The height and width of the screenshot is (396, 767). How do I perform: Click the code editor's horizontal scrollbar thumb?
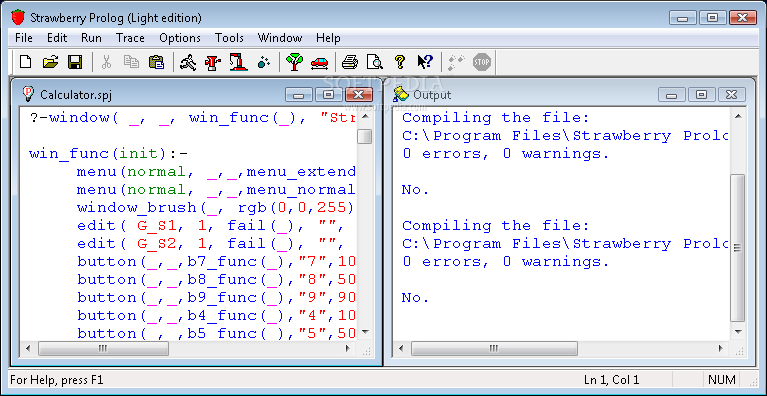(x=103, y=349)
